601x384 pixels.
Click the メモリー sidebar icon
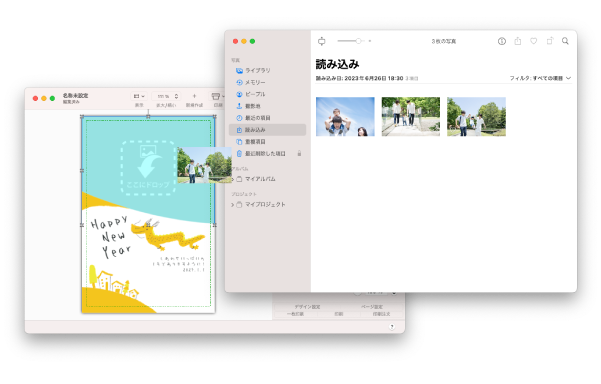[239, 82]
